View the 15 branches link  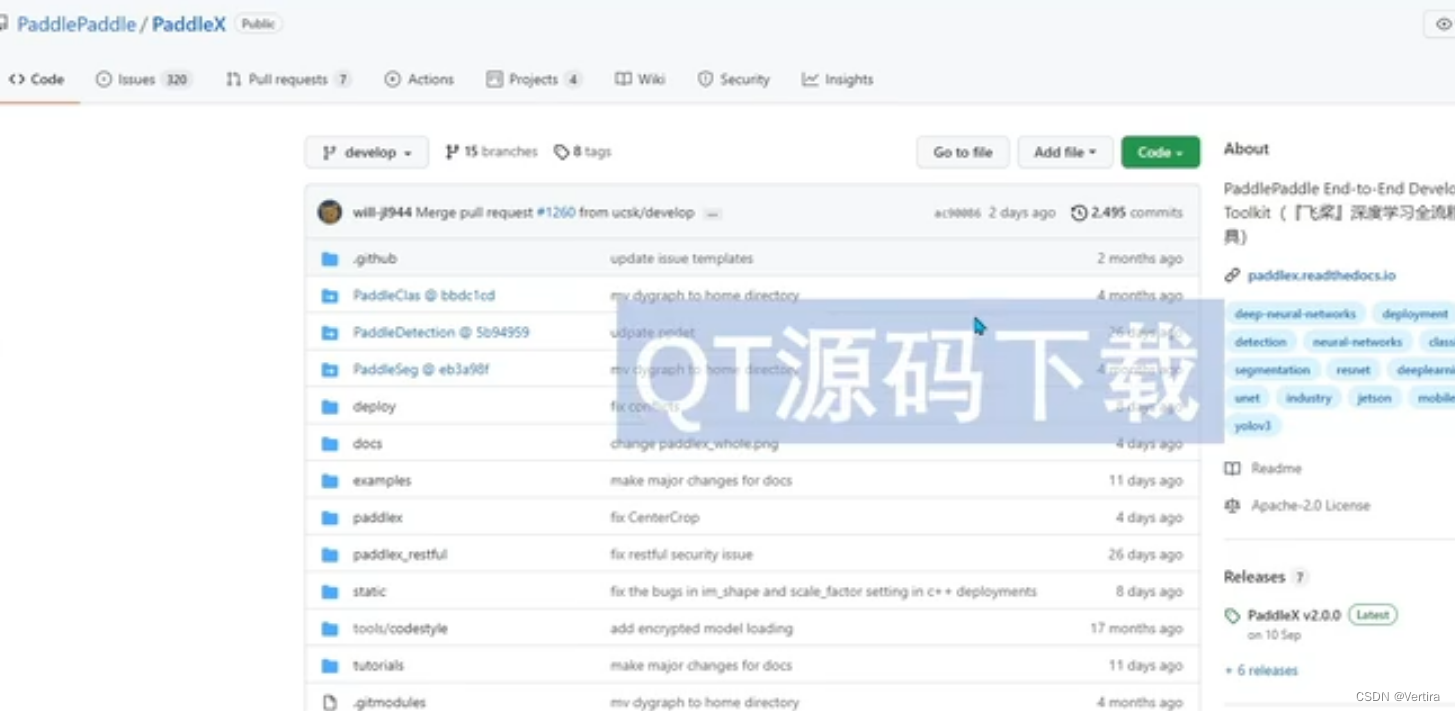pyautogui.click(x=492, y=152)
